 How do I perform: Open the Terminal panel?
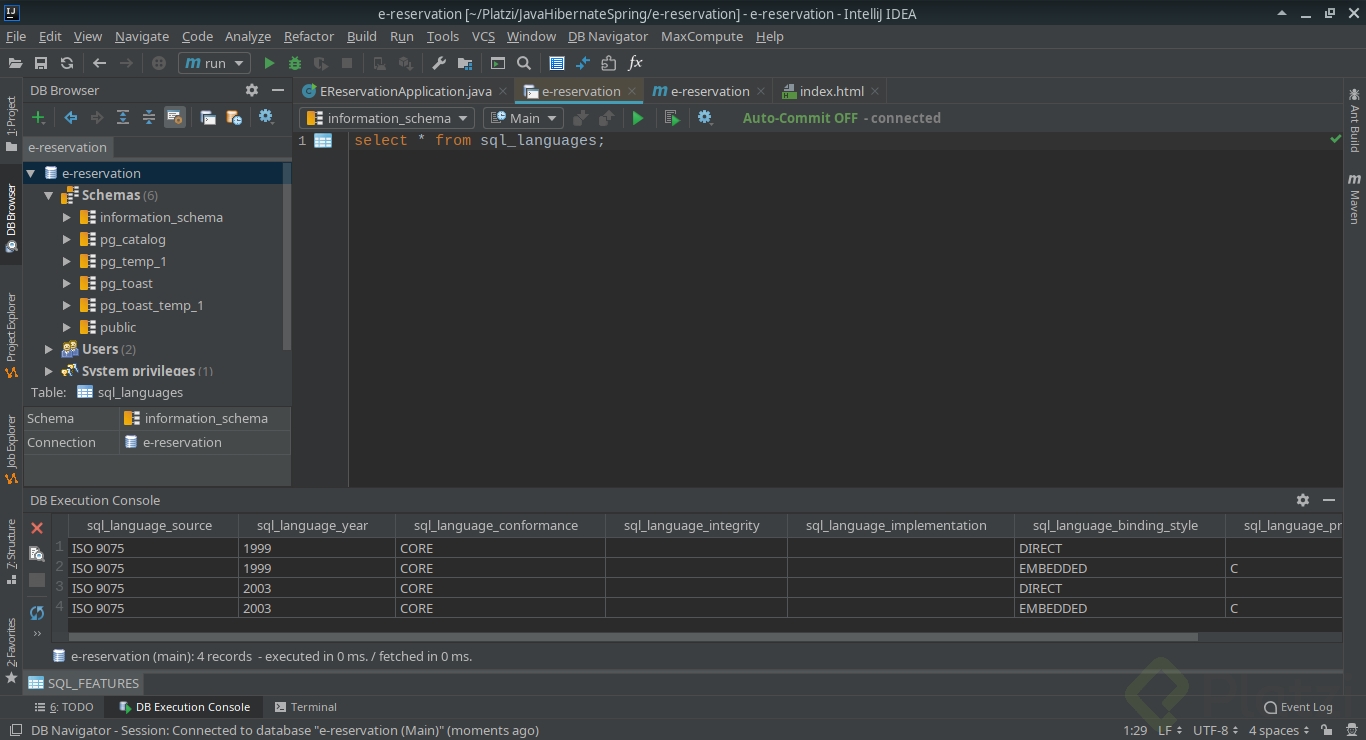click(306, 707)
